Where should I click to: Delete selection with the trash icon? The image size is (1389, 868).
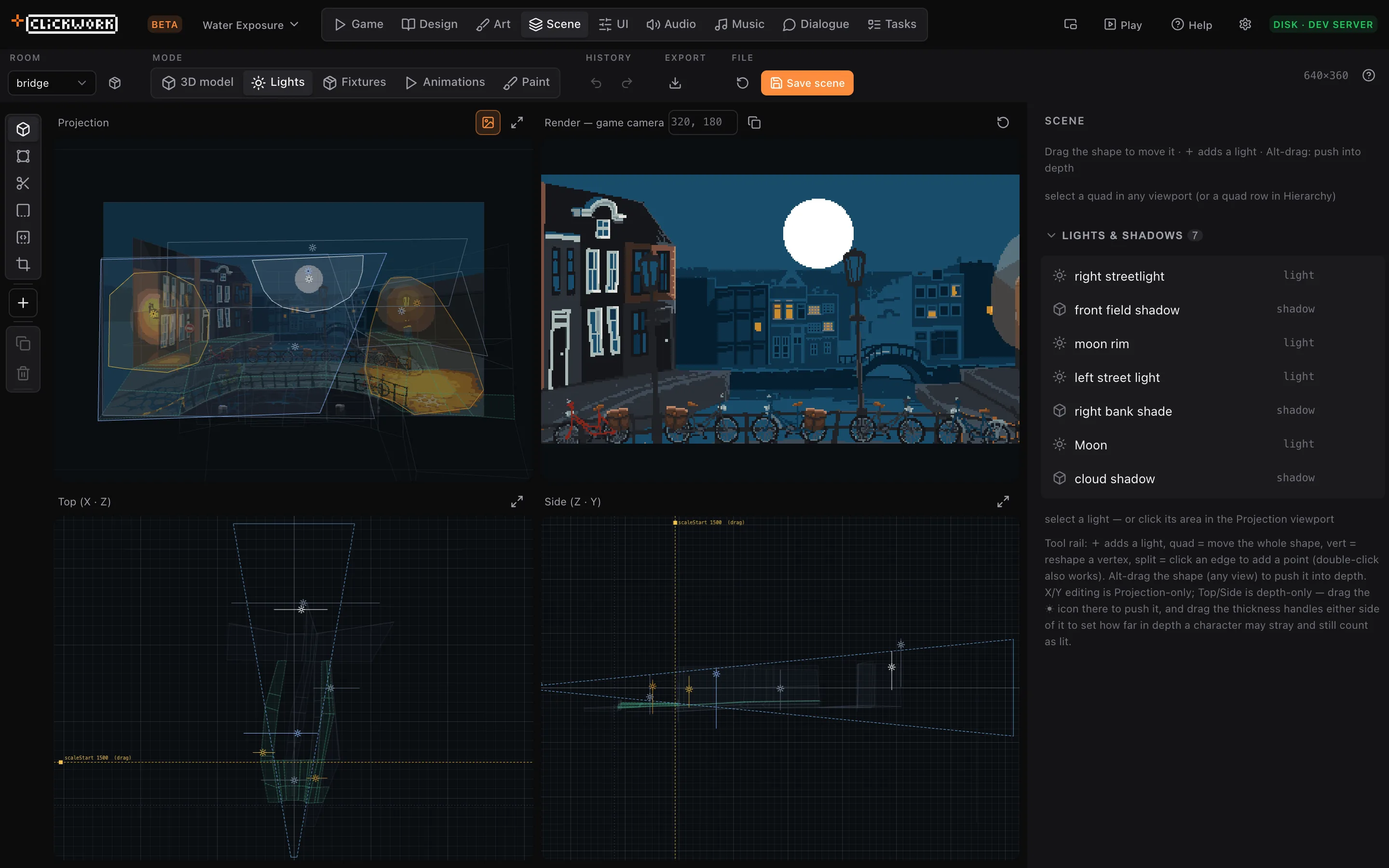pos(23,373)
